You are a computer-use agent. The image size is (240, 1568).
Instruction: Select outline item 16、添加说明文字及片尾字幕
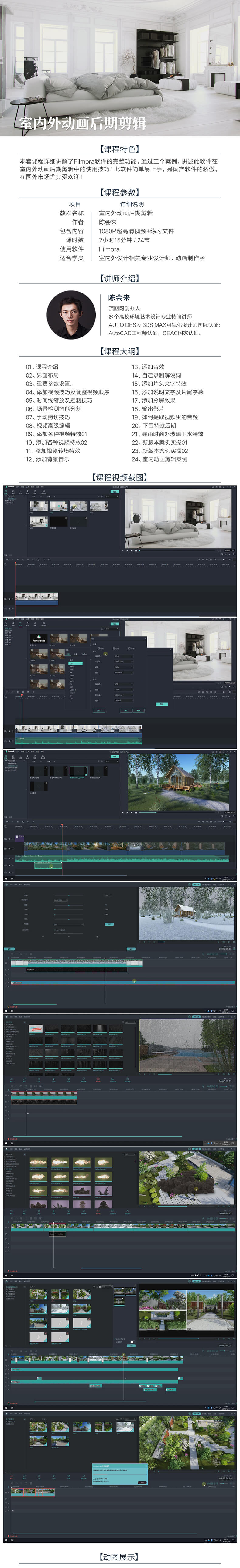[167, 392]
